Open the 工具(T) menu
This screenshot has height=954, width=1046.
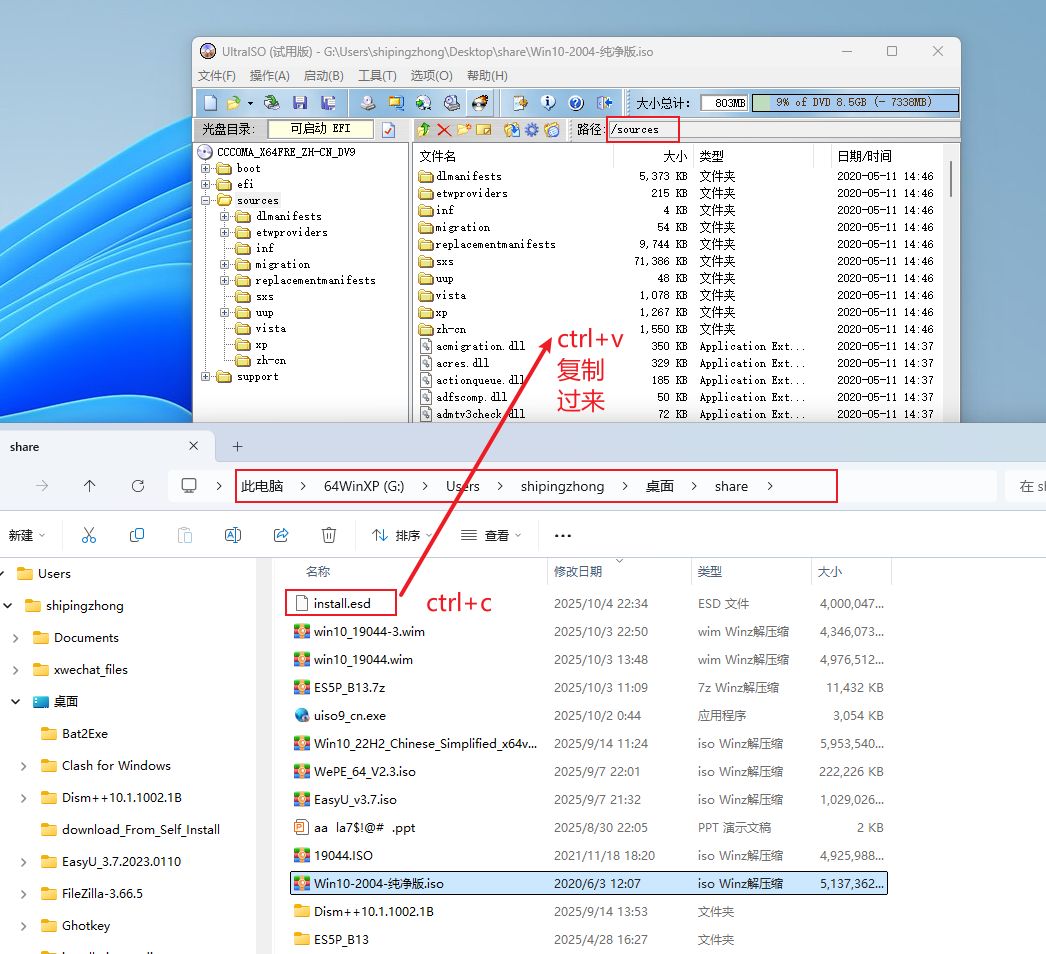click(x=377, y=76)
